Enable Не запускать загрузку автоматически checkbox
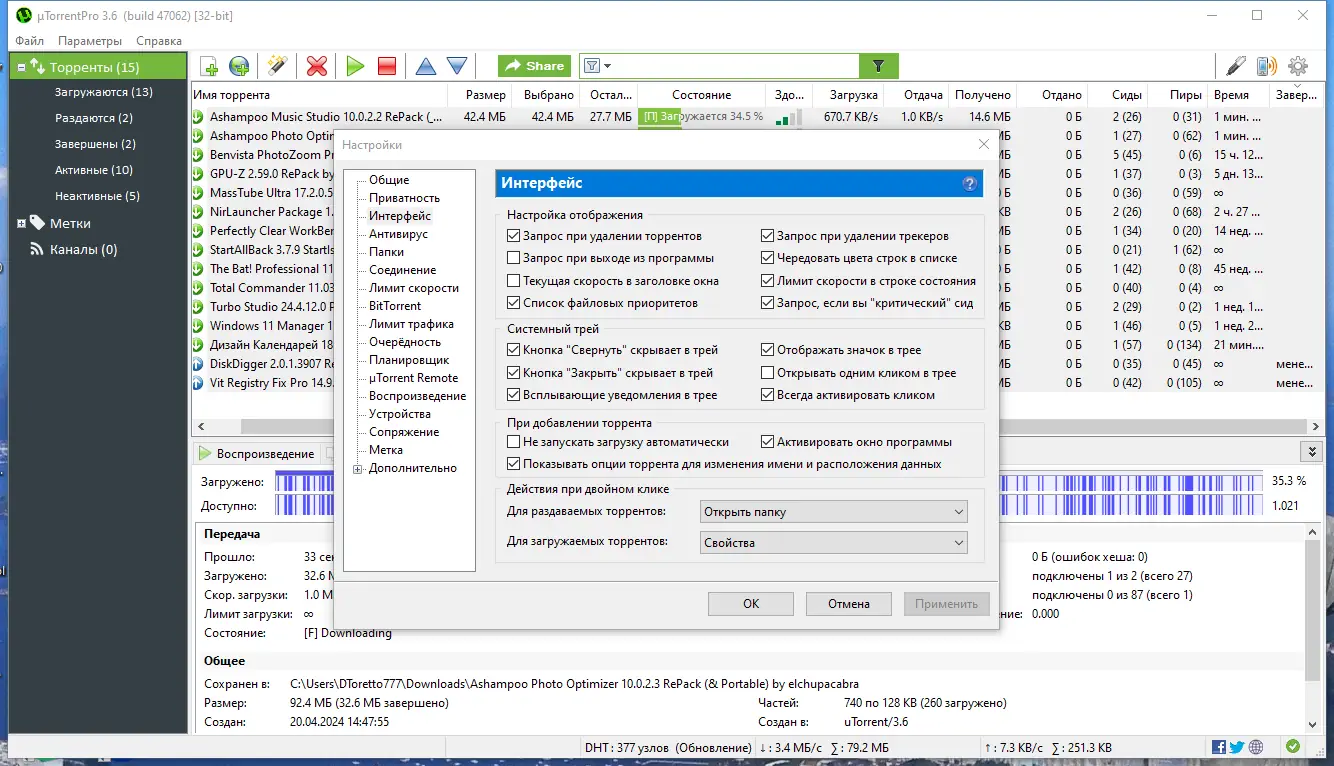Image resolution: width=1334 pixels, height=766 pixels. [x=514, y=441]
